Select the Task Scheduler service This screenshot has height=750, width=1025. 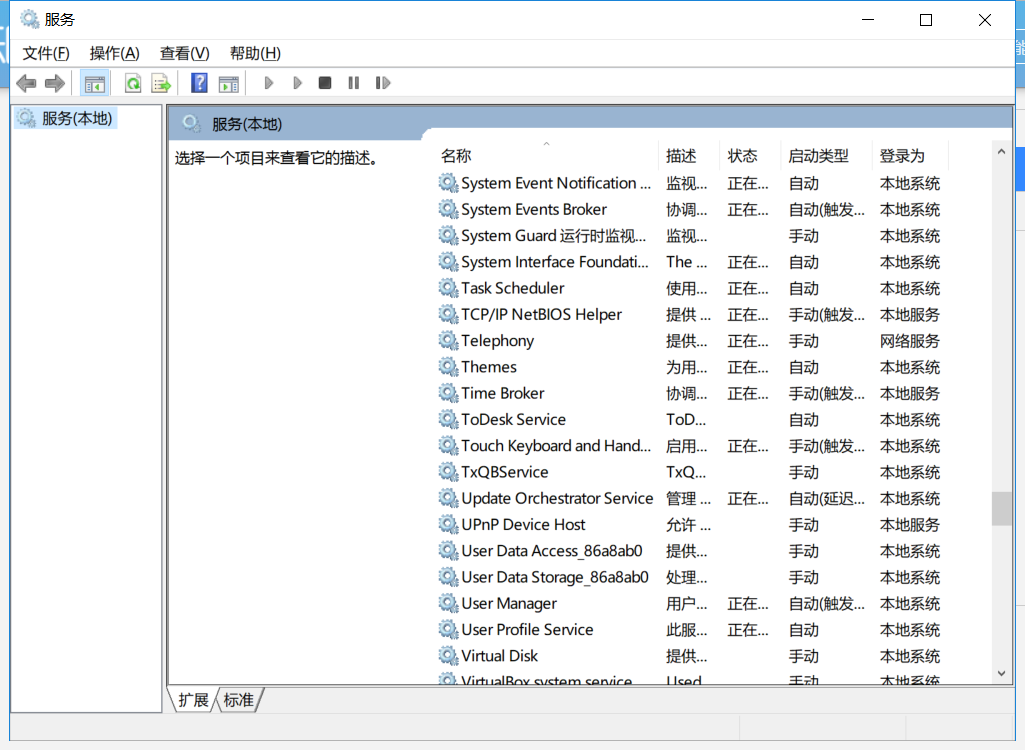[x=690, y=288]
